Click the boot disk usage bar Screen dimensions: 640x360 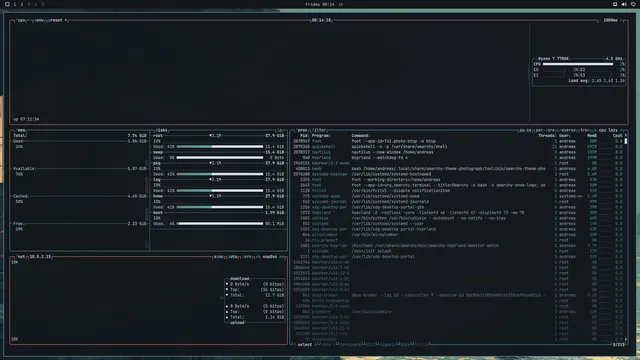(x=220, y=224)
